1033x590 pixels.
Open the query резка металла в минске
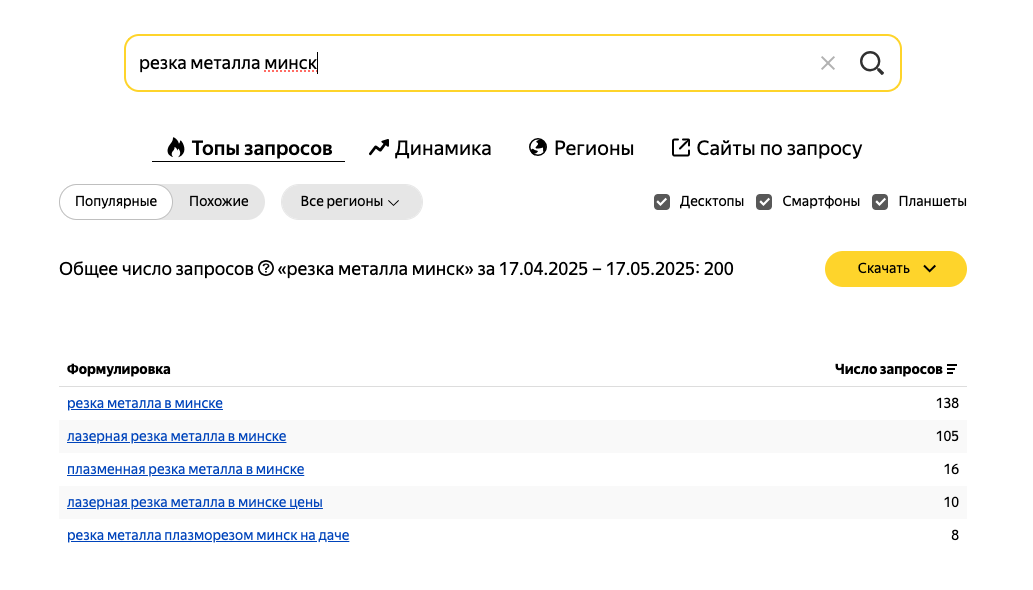(145, 403)
